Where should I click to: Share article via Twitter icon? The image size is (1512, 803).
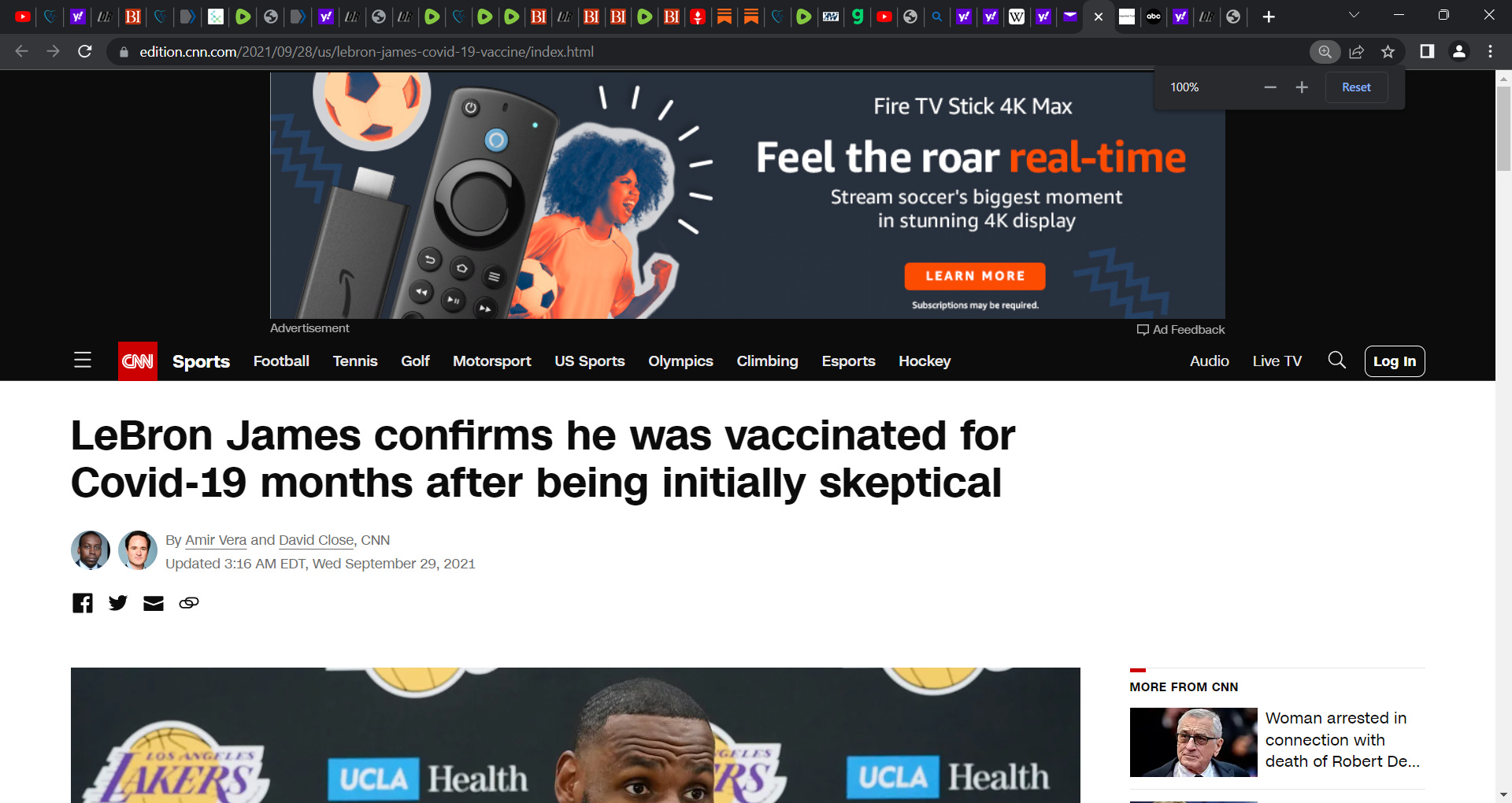[x=118, y=603]
